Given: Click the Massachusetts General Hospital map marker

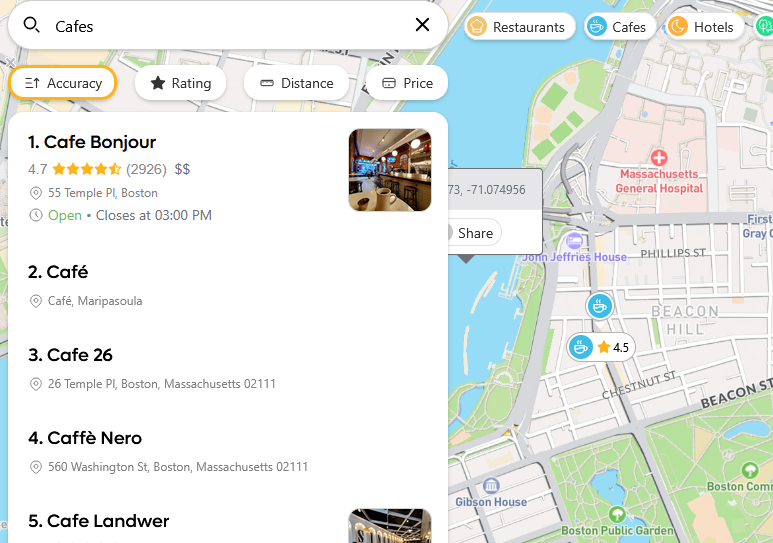Looking at the screenshot, I should [659, 158].
